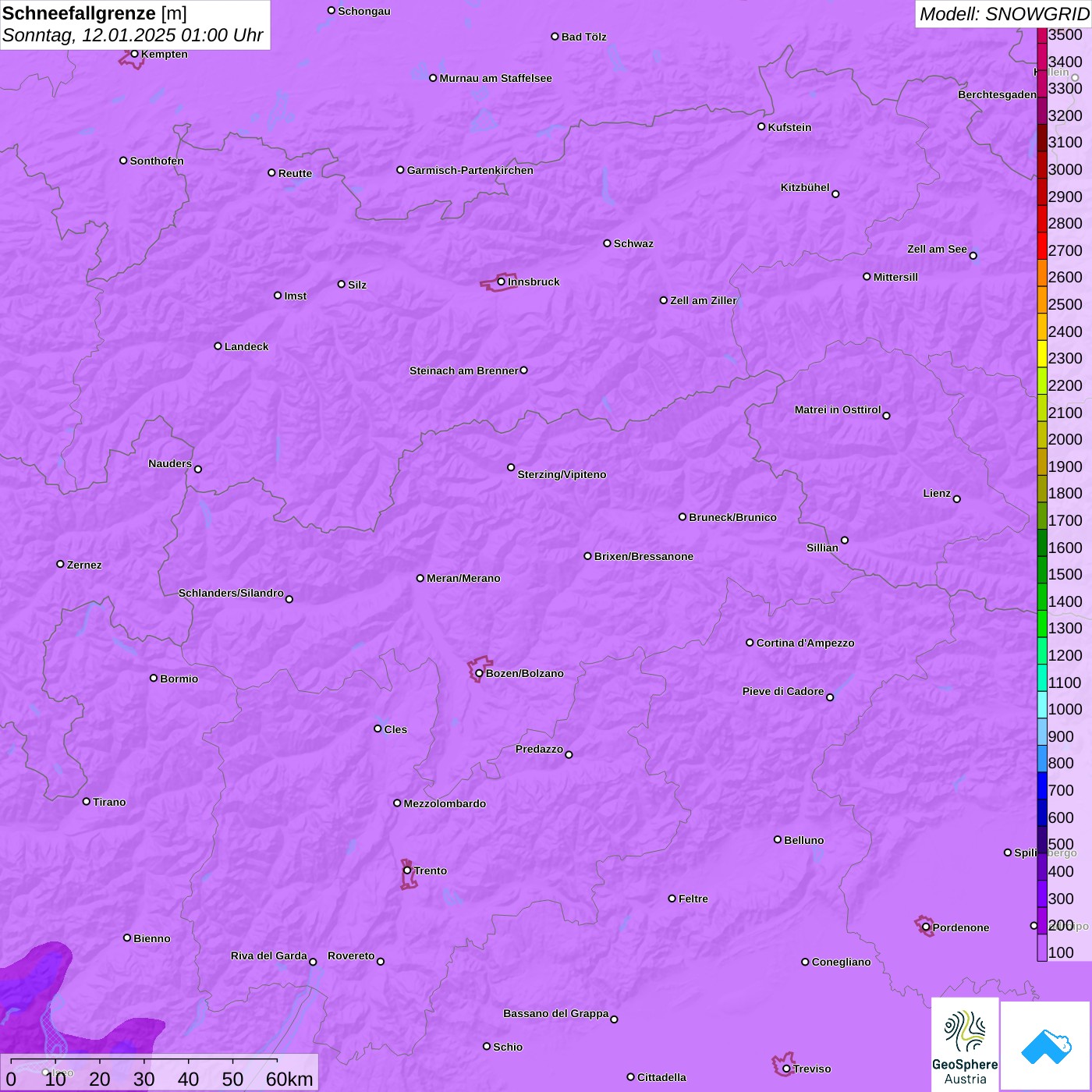The width and height of the screenshot is (1092, 1092).
Task: Select the Steinach am Brenner label
Action: [464, 370]
